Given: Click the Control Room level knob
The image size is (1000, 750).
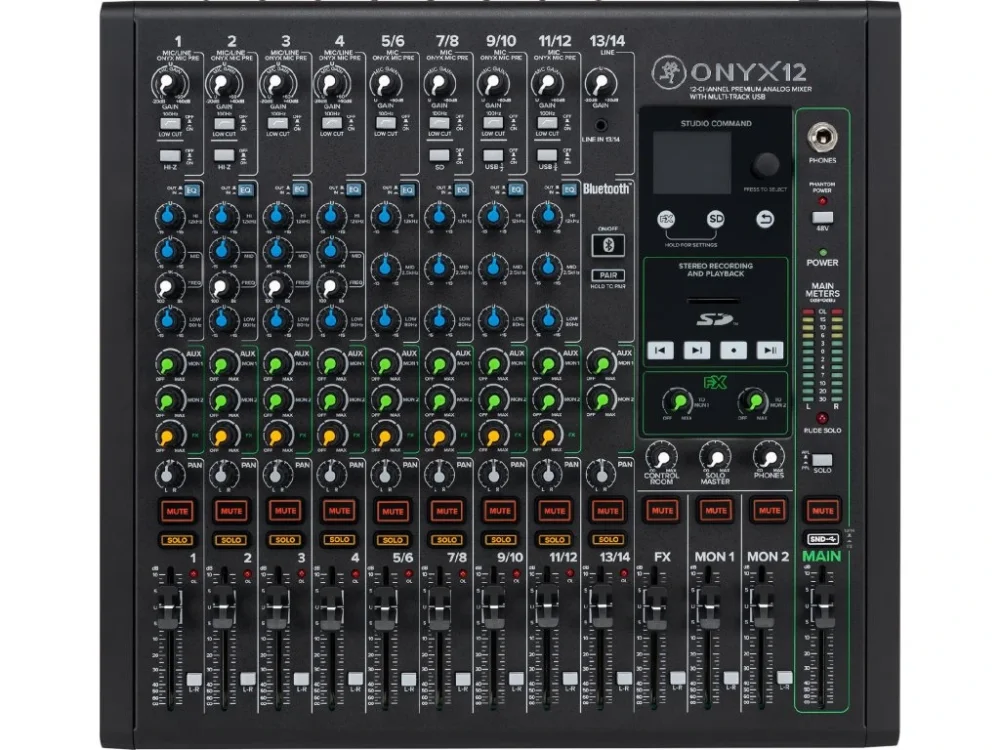Looking at the screenshot, I should pyautogui.click(x=661, y=455).
